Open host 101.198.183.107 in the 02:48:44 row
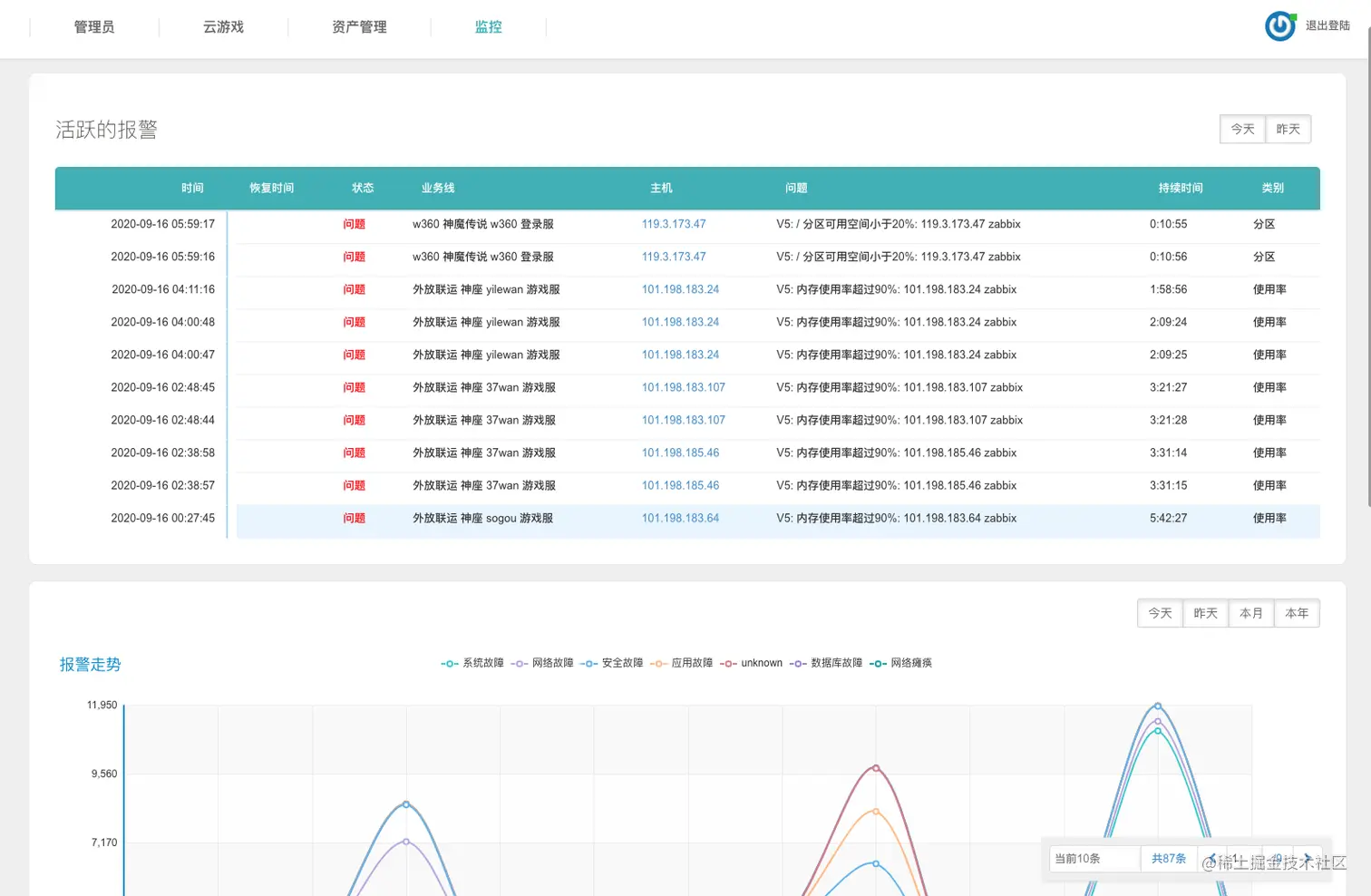The image size is (1371, 896). coord(684,420)
